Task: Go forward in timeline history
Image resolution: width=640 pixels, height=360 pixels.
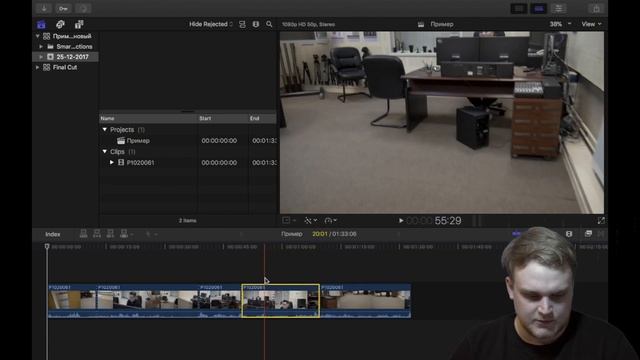Action: click(x=398, y=234)
